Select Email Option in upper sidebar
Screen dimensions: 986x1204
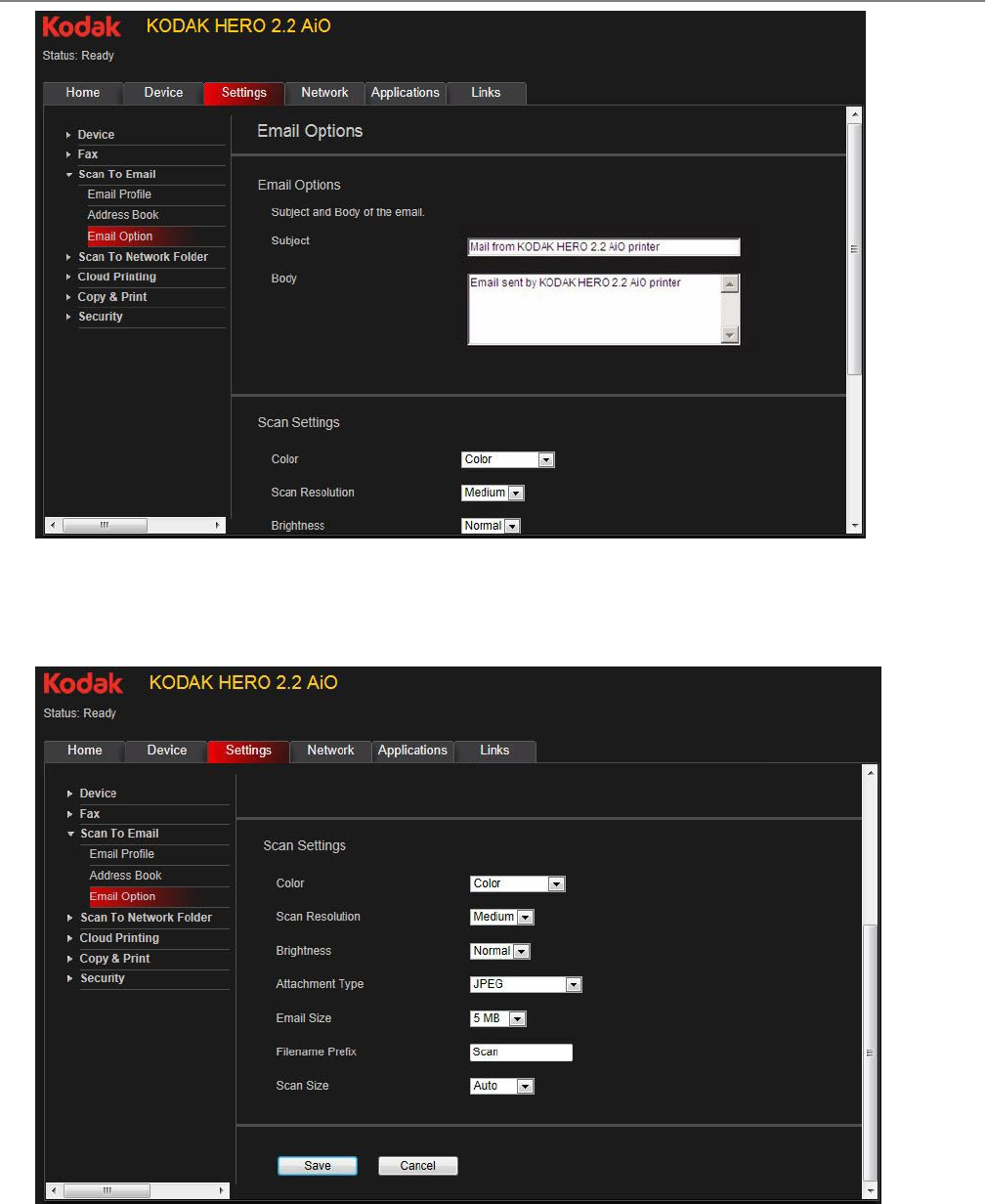pos(120,236)
